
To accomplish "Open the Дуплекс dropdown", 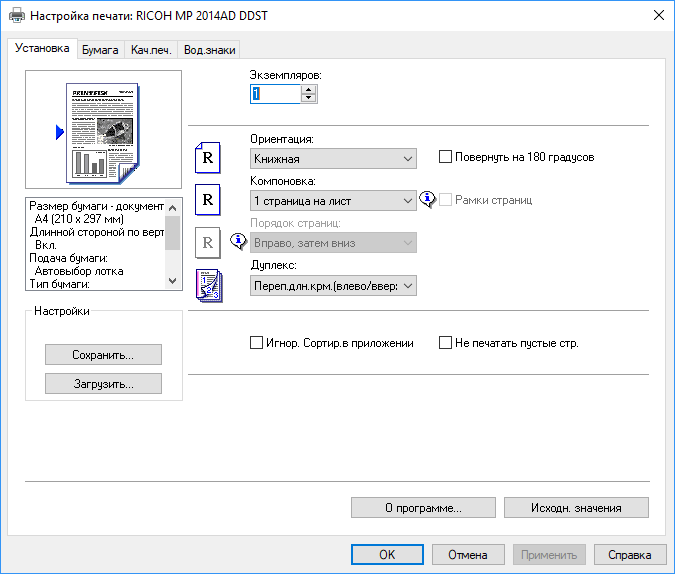I will click(333, 286).
